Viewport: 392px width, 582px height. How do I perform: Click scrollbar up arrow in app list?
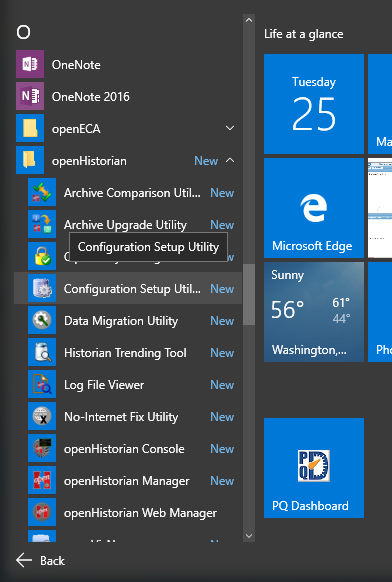pyautogui.click(x=249, y=20)
